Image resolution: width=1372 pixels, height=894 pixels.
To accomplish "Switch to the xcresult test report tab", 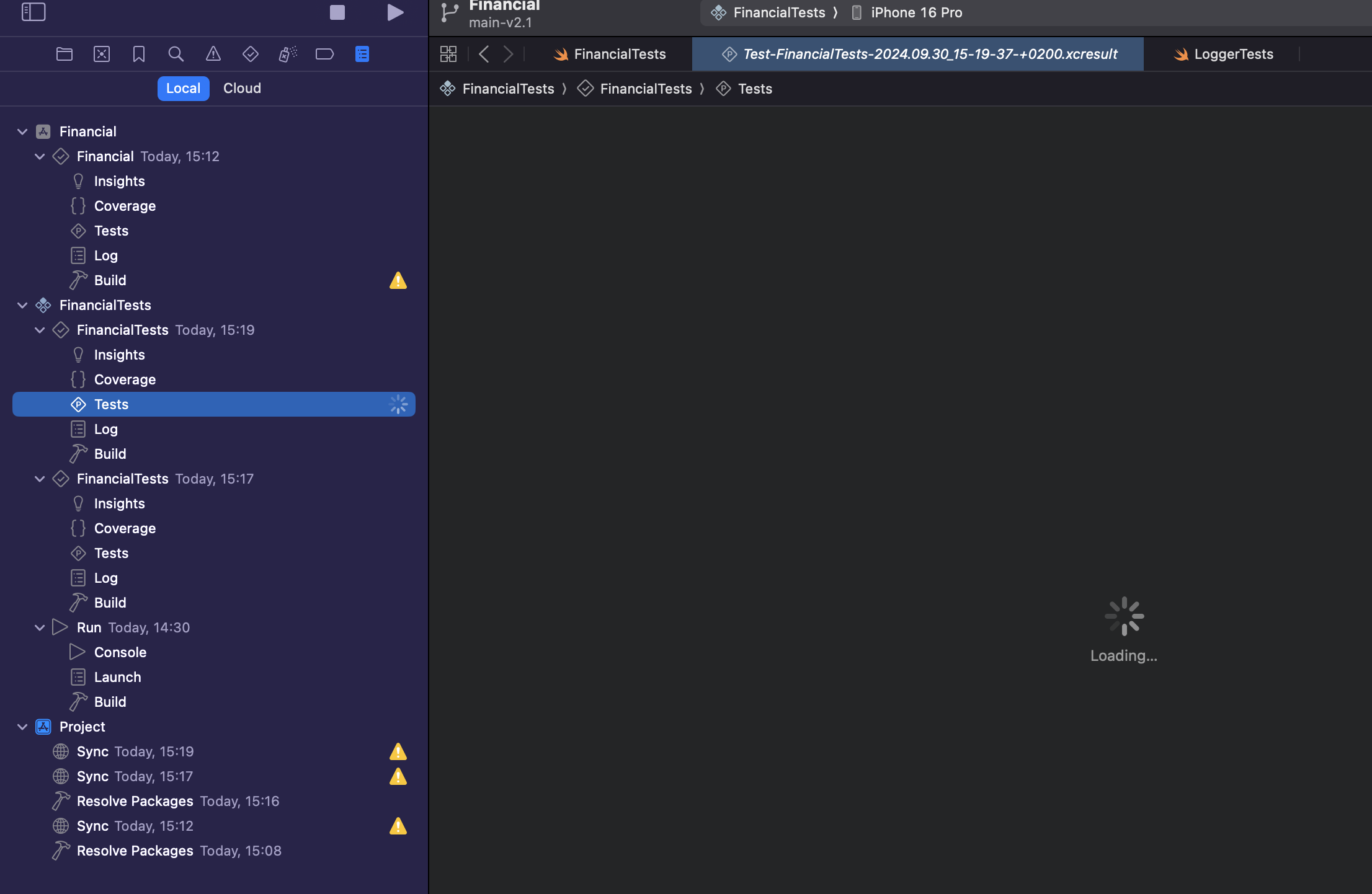I will click(x=918, y=54).
